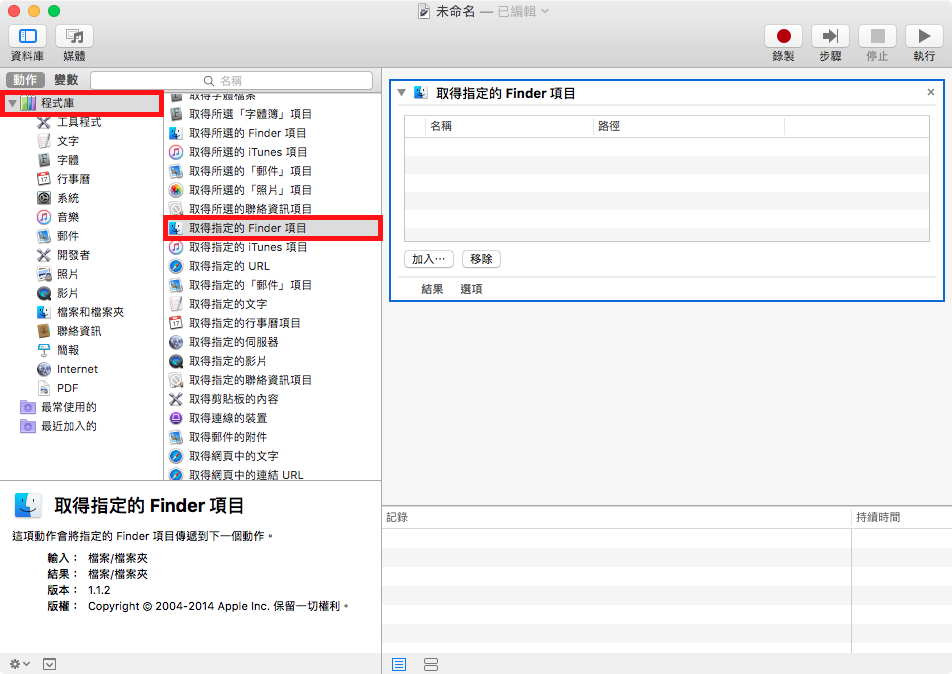Viewport: 952px width, 674px height.
Task: Select the Internet category
Action: [x=77, y=369]
